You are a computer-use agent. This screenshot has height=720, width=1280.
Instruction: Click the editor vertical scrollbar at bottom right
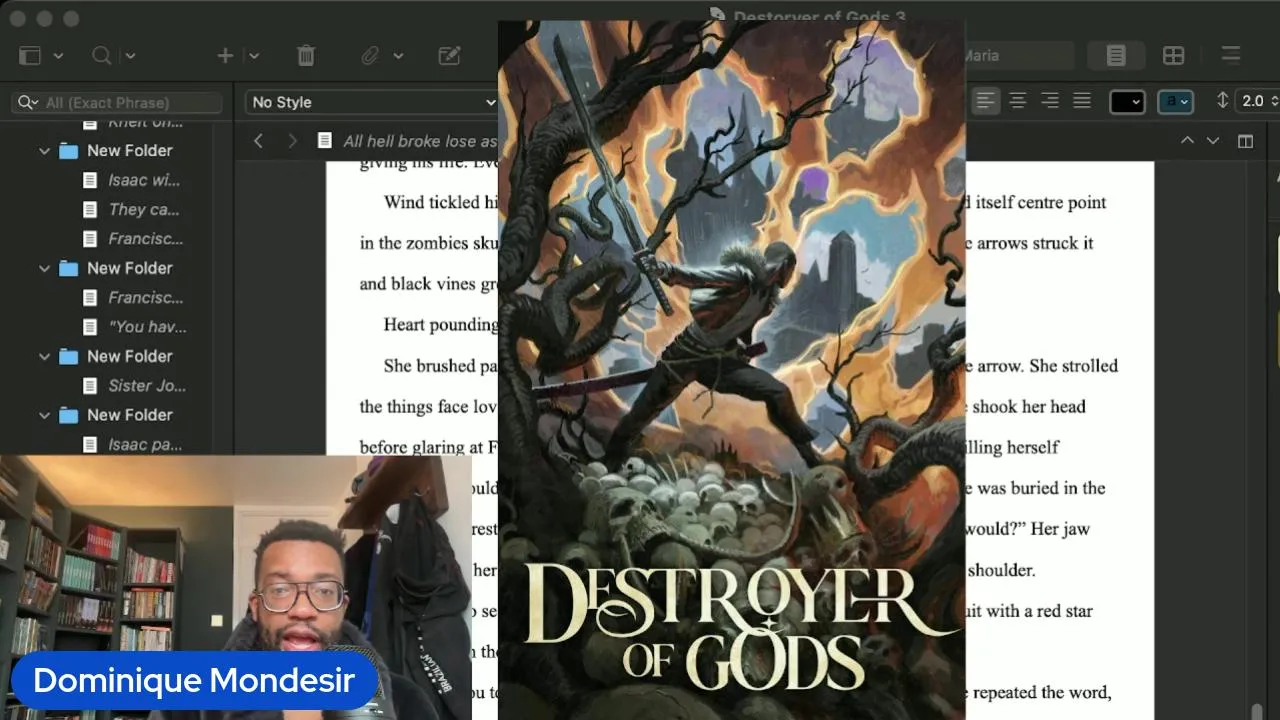(x=1257, y=711)
